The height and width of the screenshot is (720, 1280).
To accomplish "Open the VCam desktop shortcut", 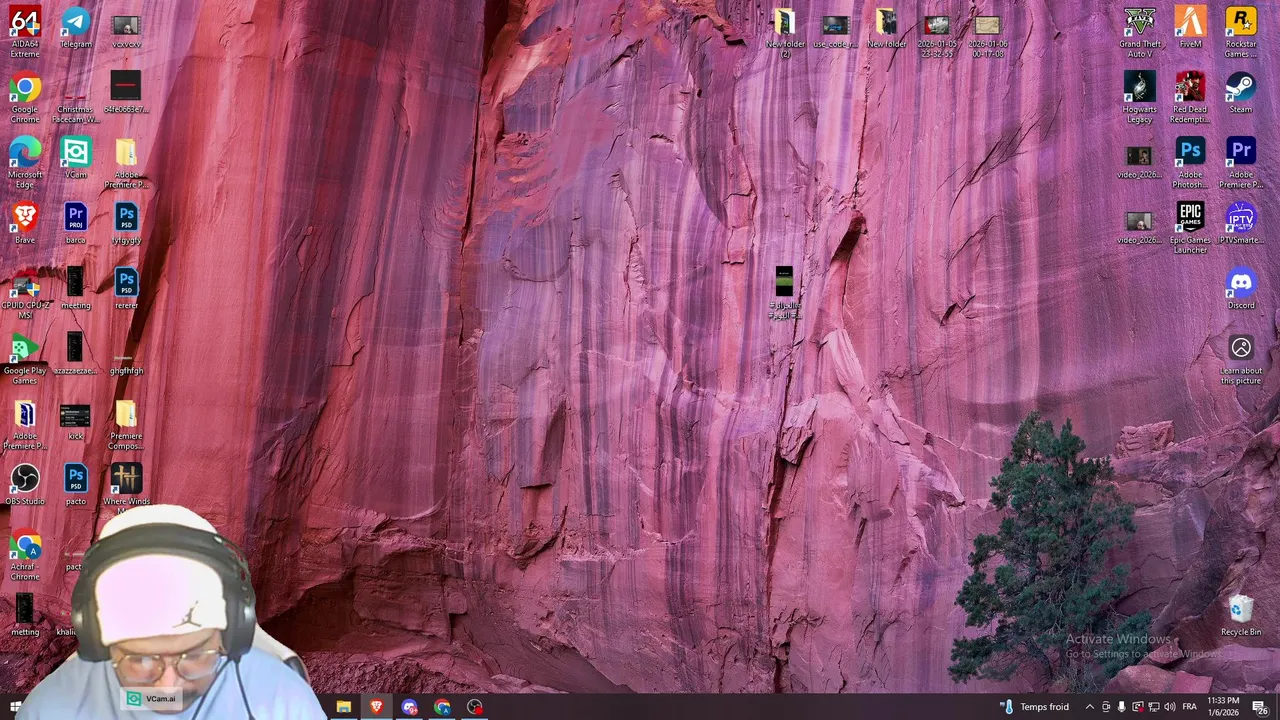I will 75,158.
